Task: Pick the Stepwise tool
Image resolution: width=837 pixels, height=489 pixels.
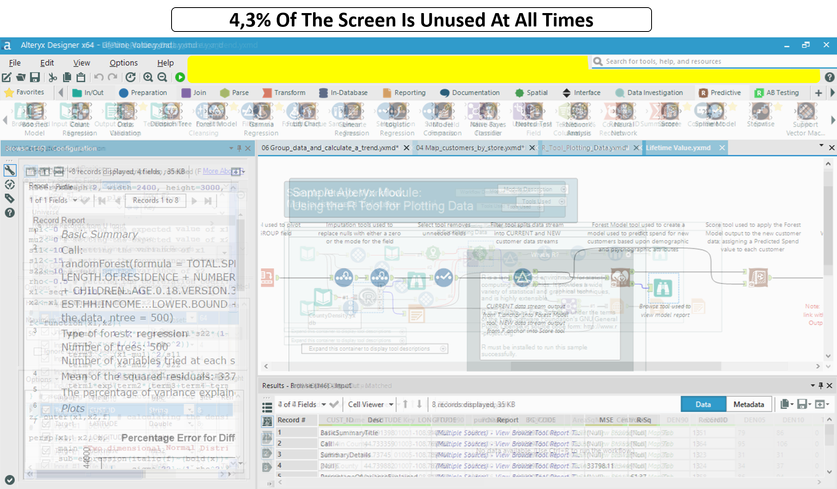Action: [x=760, y=115]
